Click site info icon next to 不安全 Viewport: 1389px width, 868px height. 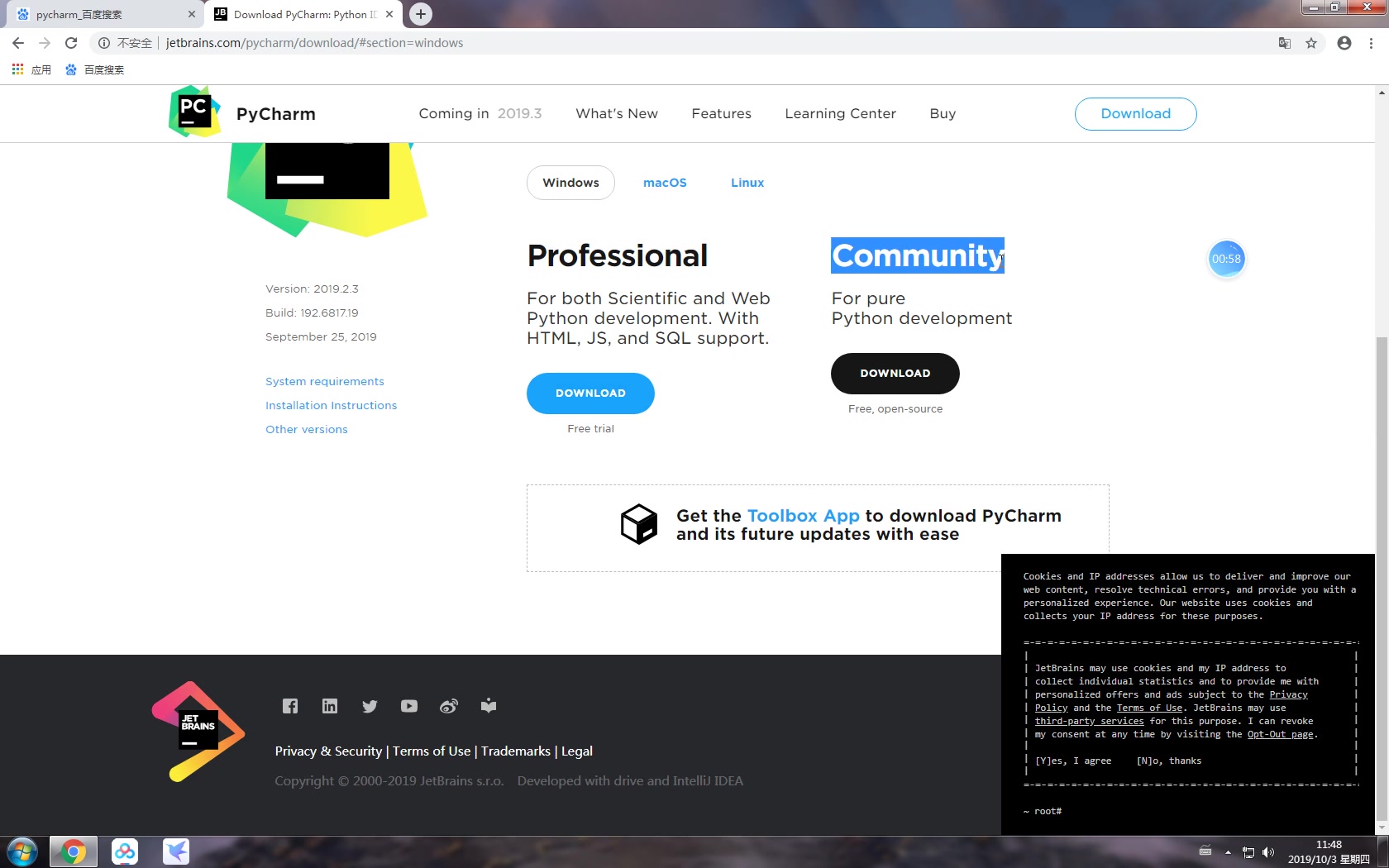(104, 43)
